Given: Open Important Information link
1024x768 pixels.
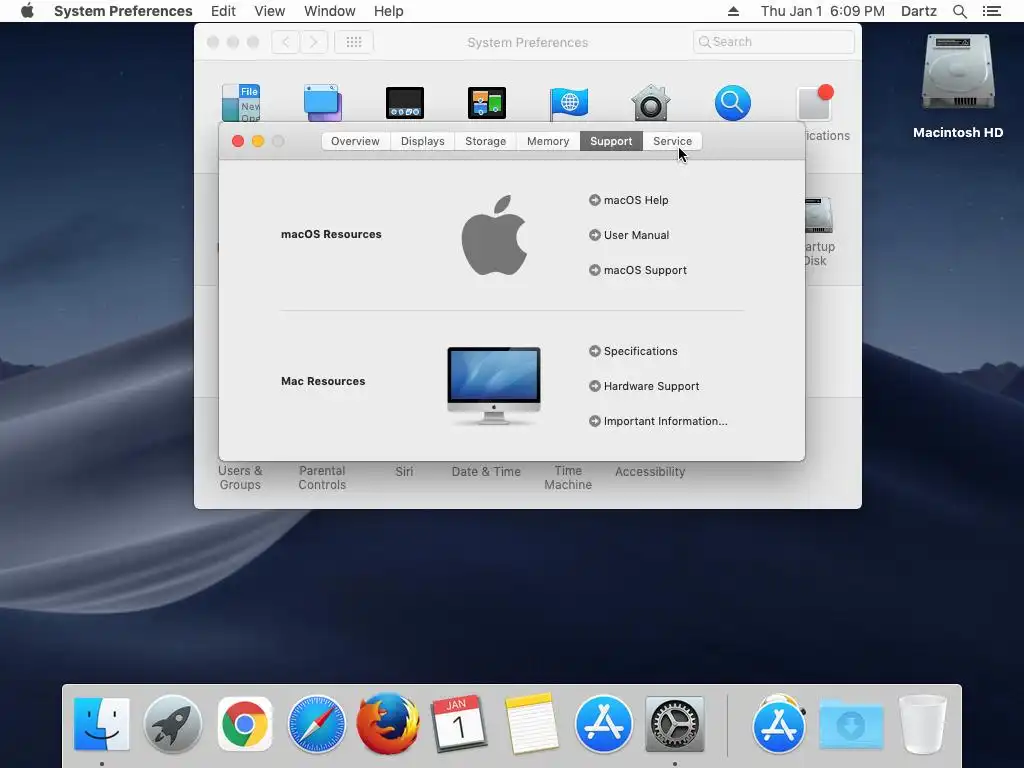Looking at the screenshot, I should [x=665, y=421].
